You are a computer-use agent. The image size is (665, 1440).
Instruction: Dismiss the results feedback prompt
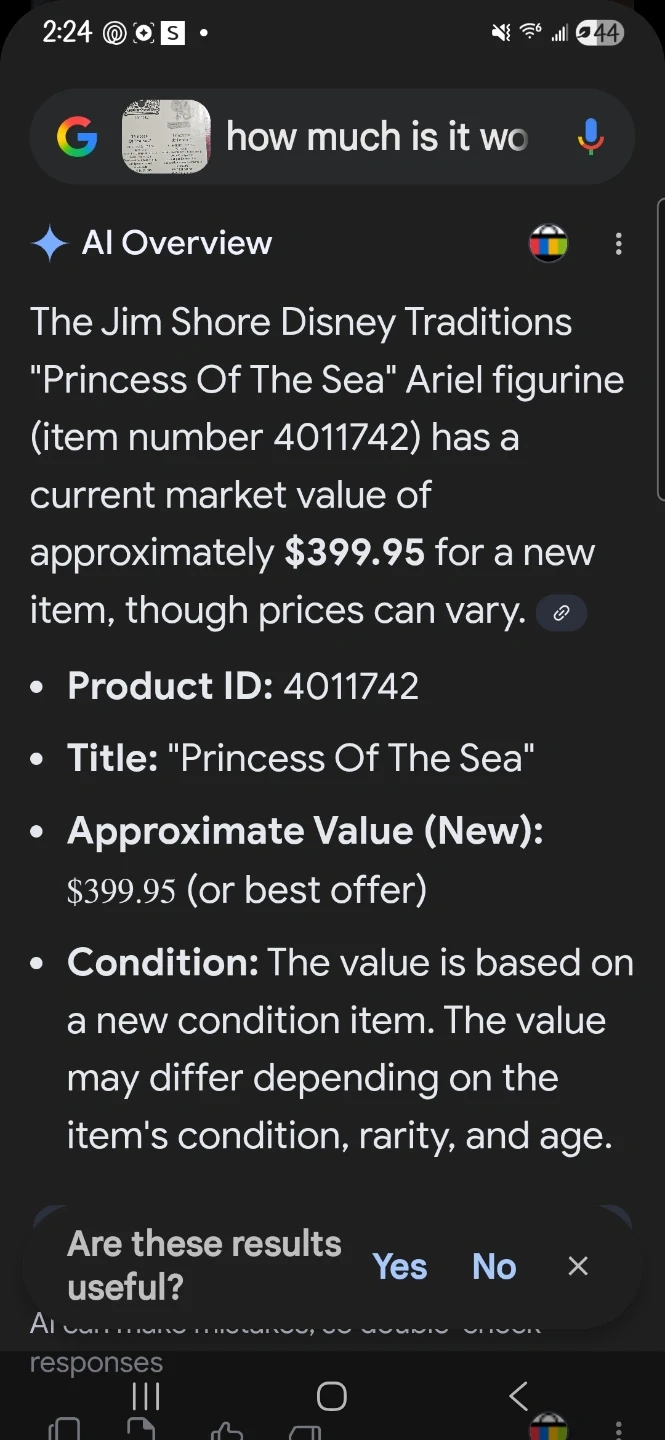coord(578,1266)
